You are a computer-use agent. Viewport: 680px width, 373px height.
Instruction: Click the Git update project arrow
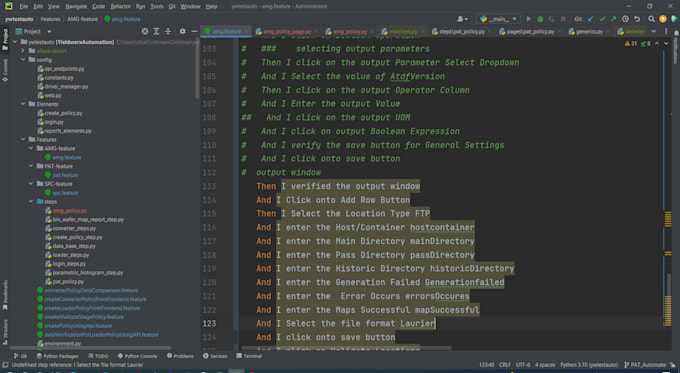click(591, 19)
